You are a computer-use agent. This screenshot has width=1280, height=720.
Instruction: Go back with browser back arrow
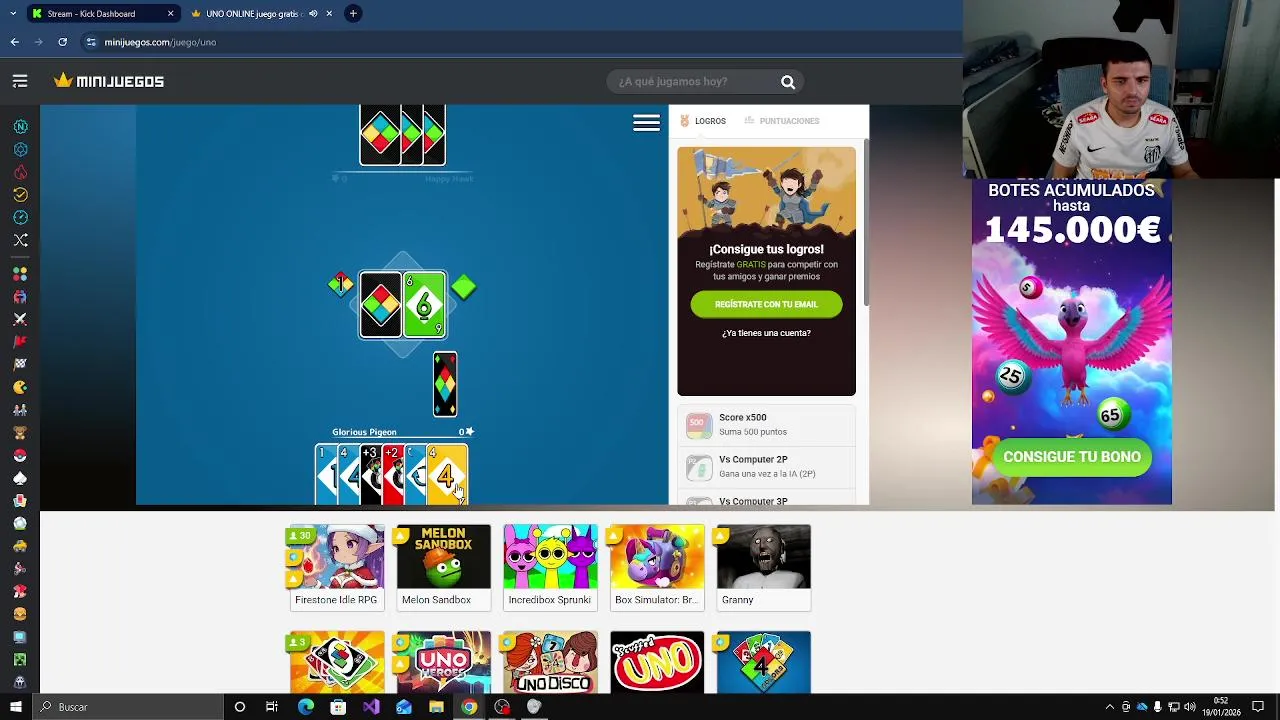(14, 42)
